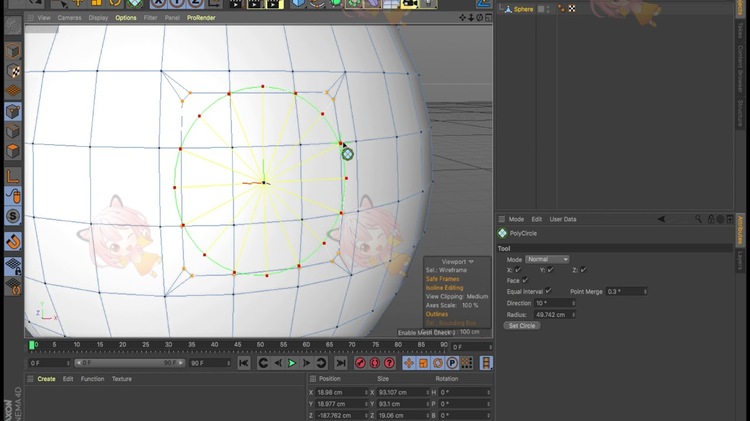
Task: Open the viewport Filter menu
Action: pyautogui.click(x=150, y=18)
